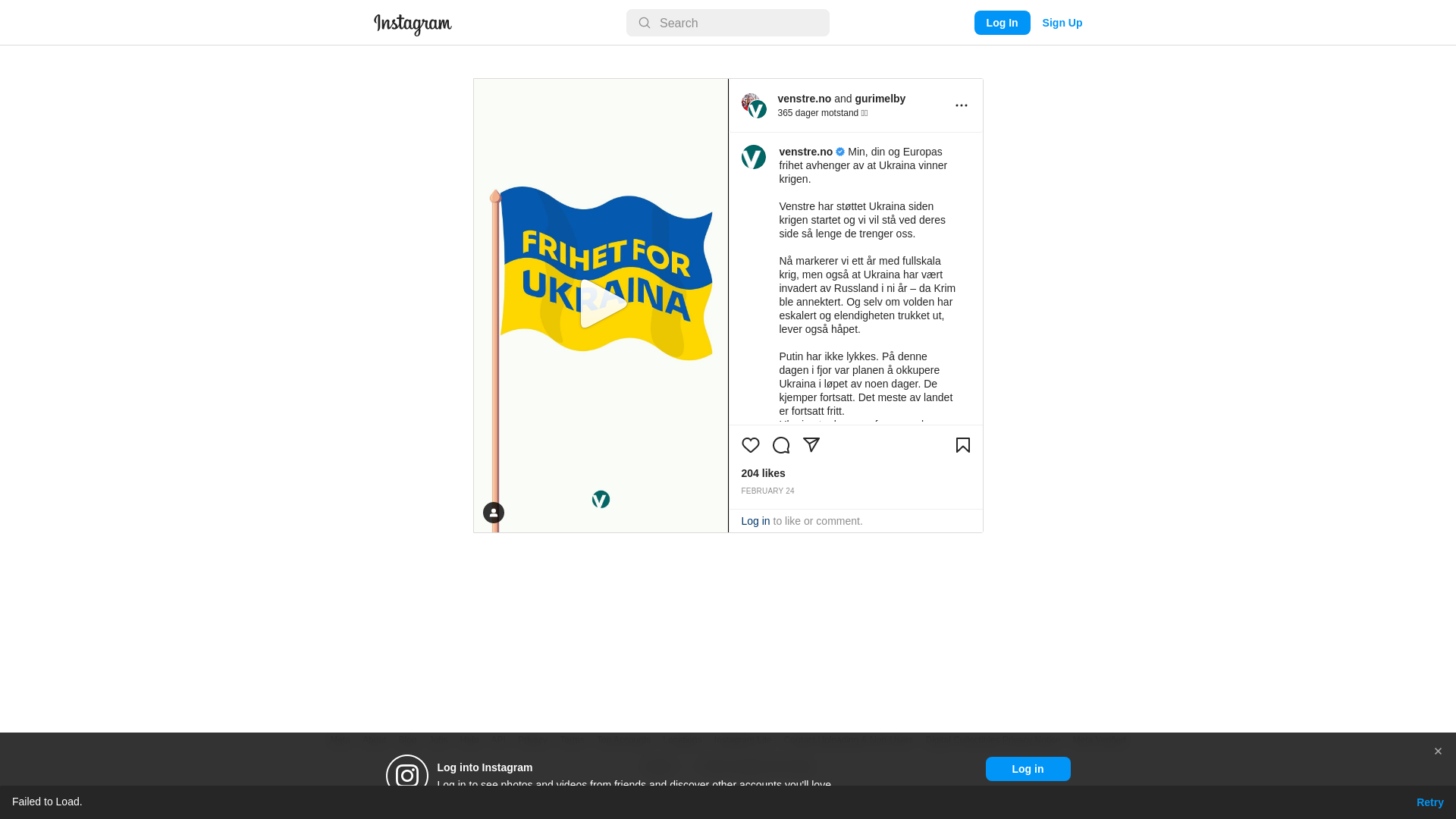Screen dimensions: 1456x819
Task: Save post with bookmark icon
Action: [x=963, y=445]
